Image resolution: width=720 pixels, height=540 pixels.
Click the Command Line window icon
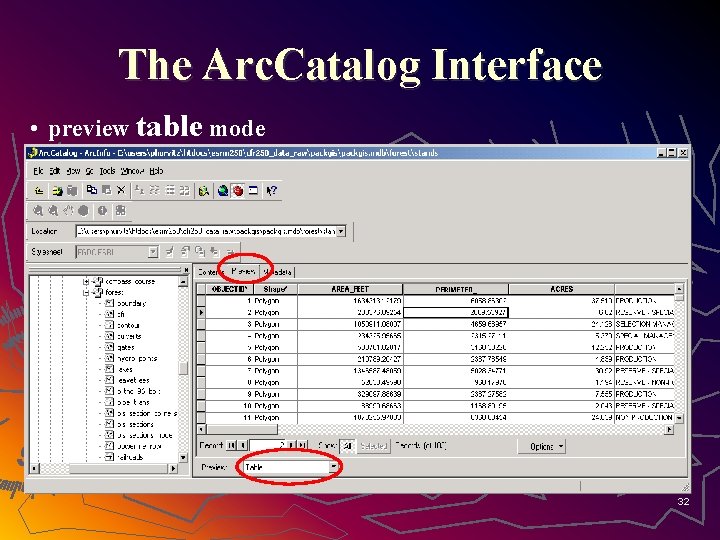[x=253, y=191]
